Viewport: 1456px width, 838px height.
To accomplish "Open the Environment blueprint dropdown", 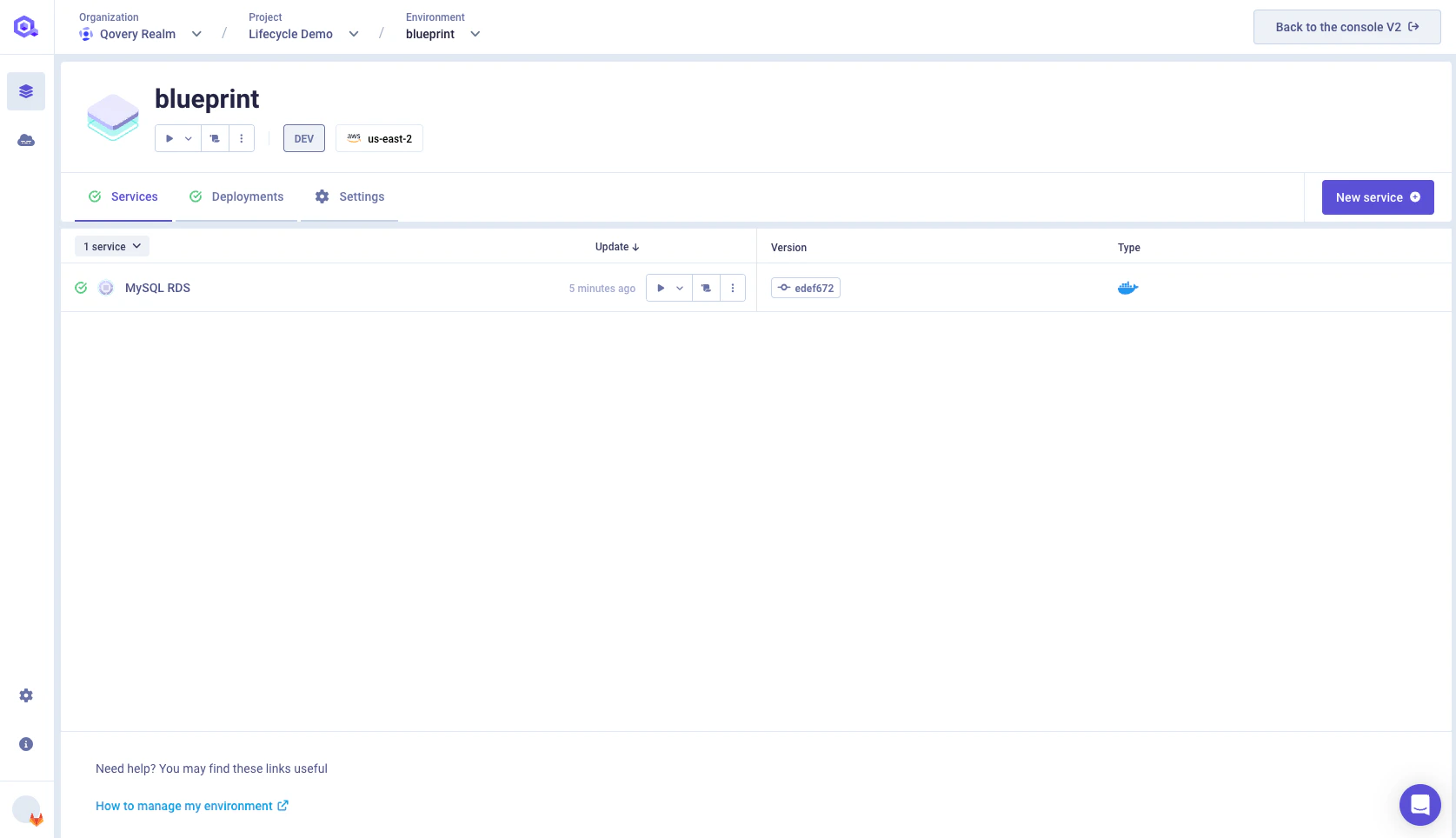I will (x=443, y=34).
